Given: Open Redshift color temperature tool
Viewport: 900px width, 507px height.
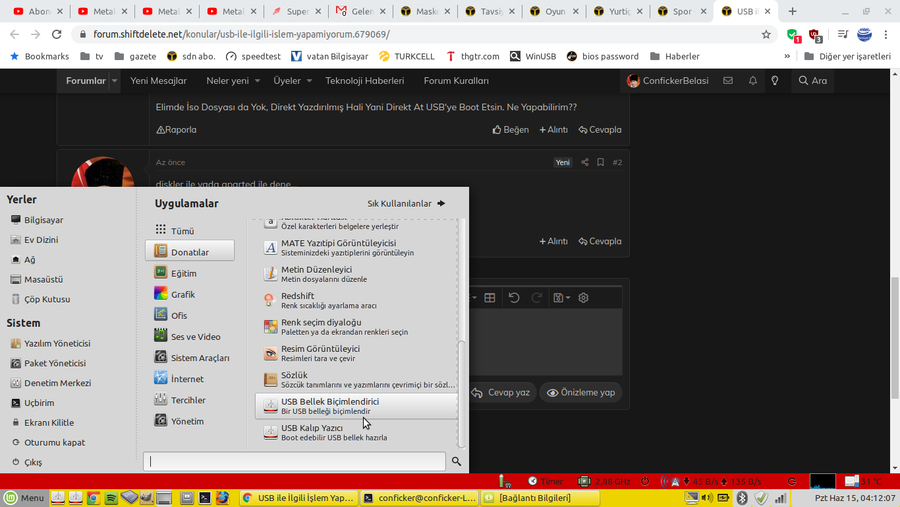Looking at the screenshot, I should tap(356, 300).
